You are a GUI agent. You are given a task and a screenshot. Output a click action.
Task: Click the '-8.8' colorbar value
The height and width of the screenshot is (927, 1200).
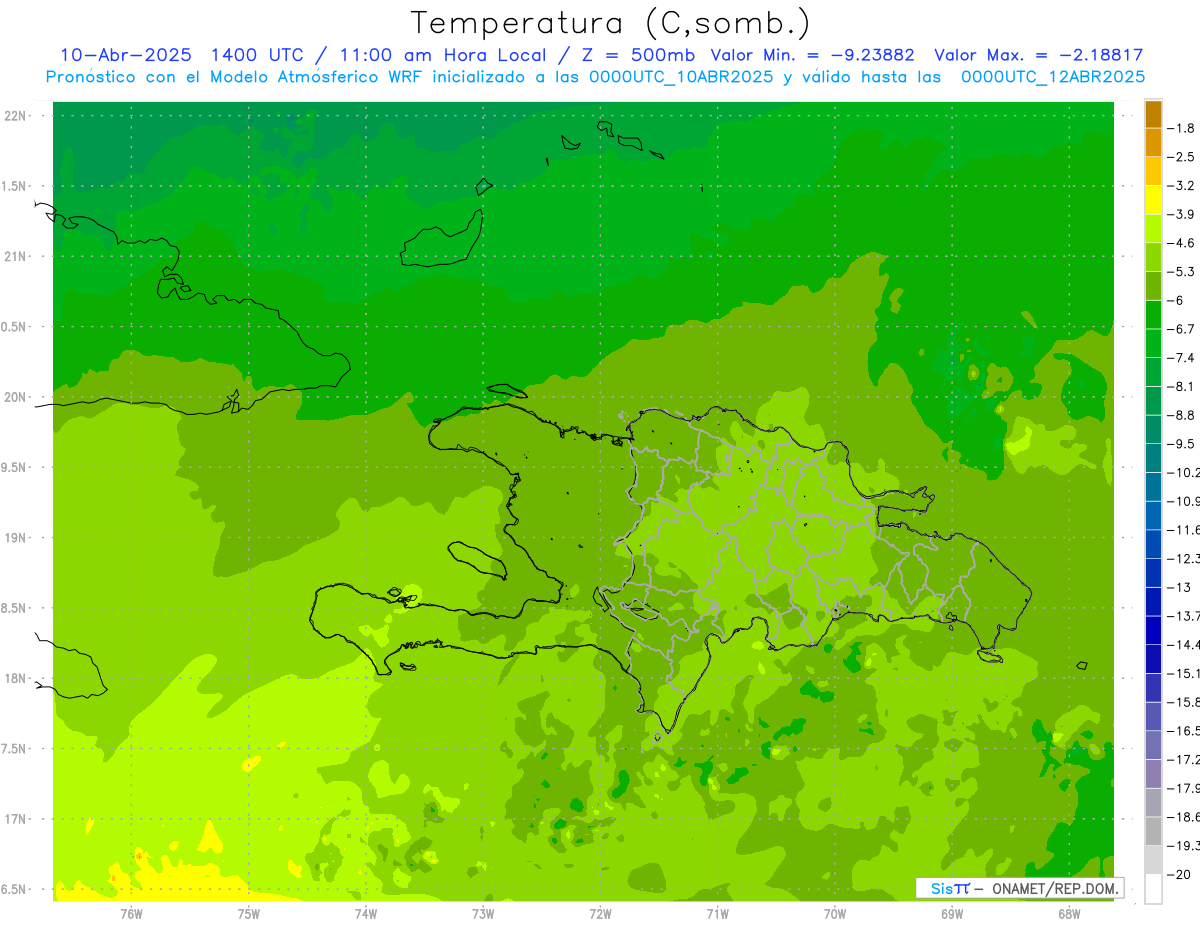point(1182,415)
